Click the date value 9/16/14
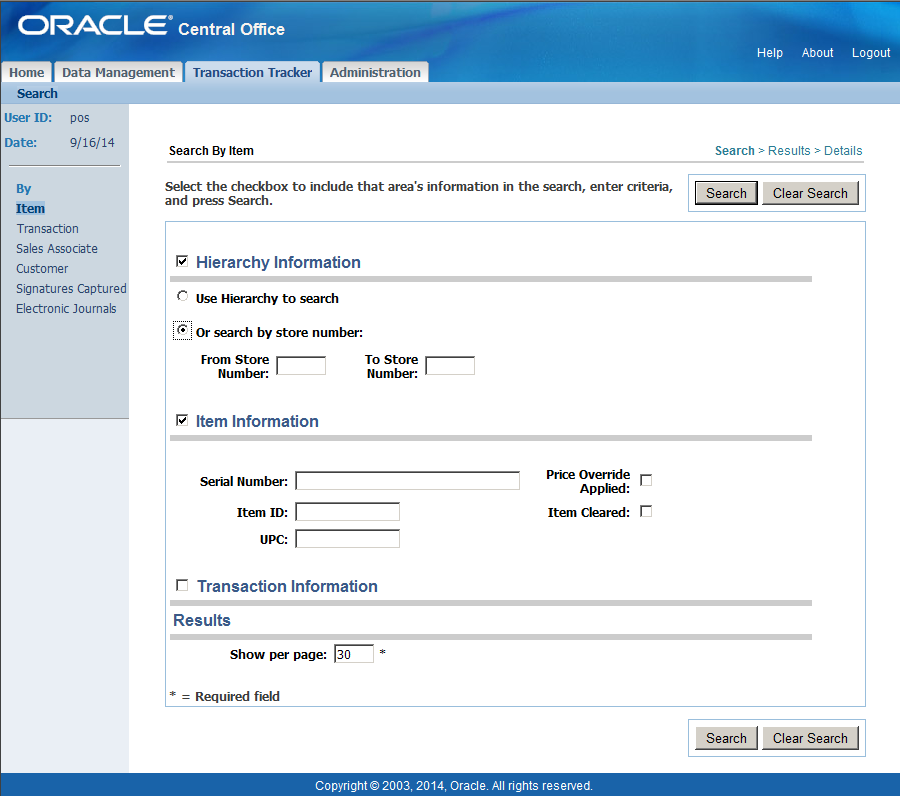The height and width of the screenshot is (796, 900). (92, 142)
